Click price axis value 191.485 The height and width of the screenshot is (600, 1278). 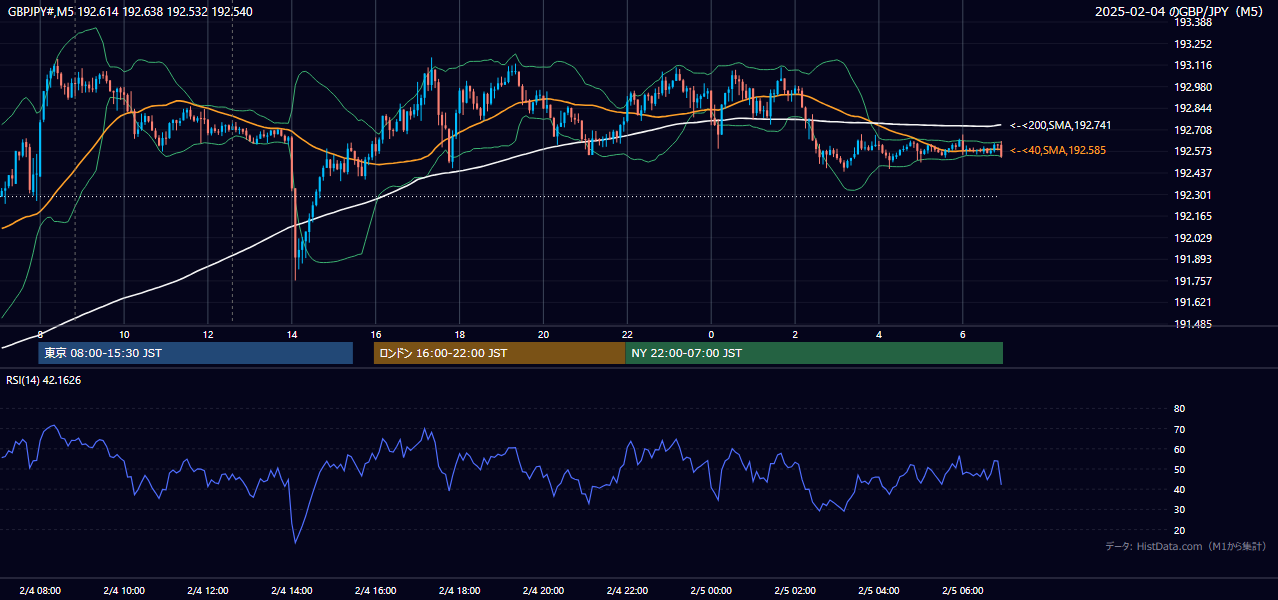pos(1192,324)
